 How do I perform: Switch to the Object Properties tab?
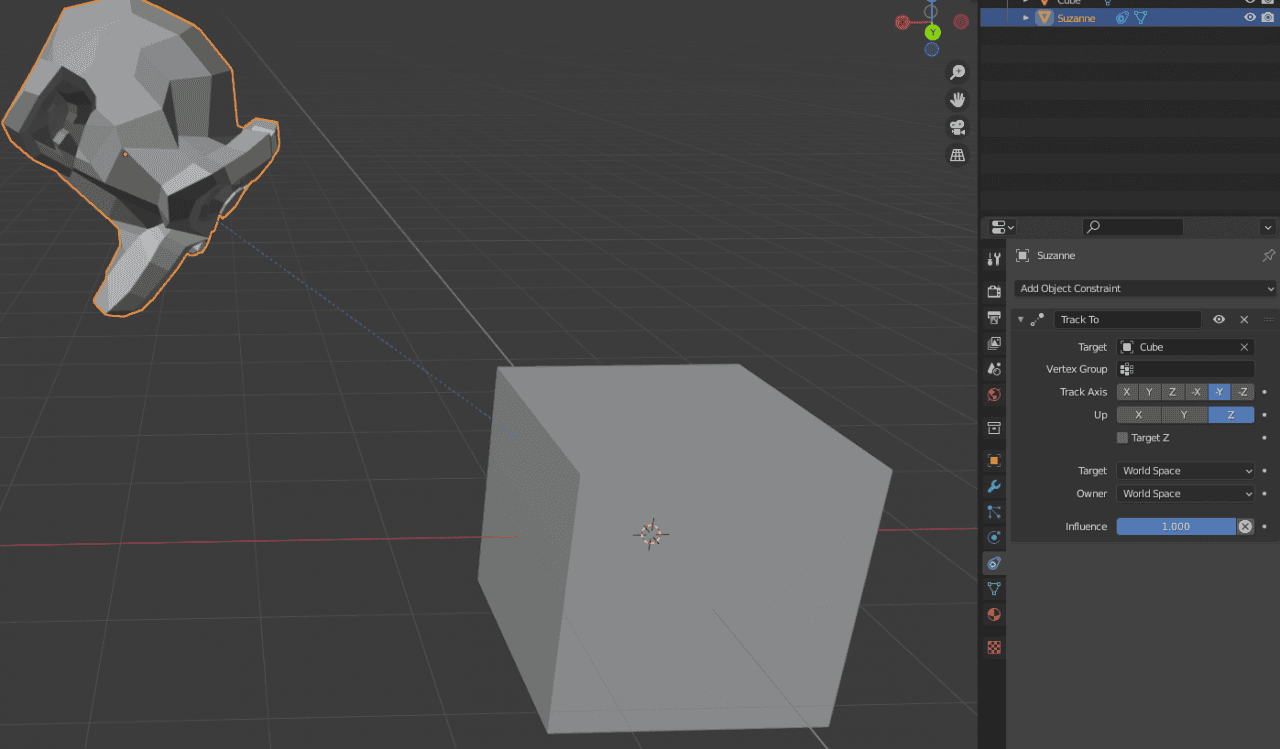tap(994, 460)
